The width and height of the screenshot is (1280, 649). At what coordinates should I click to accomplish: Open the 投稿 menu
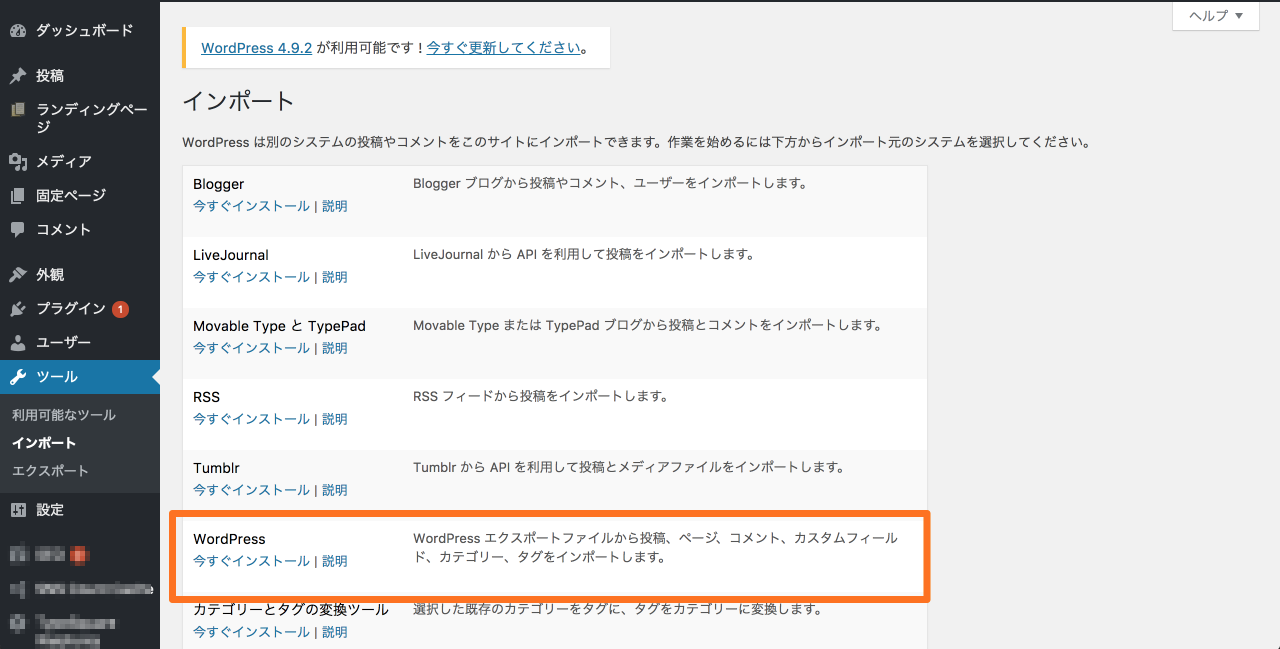click(x=80, y=76)
